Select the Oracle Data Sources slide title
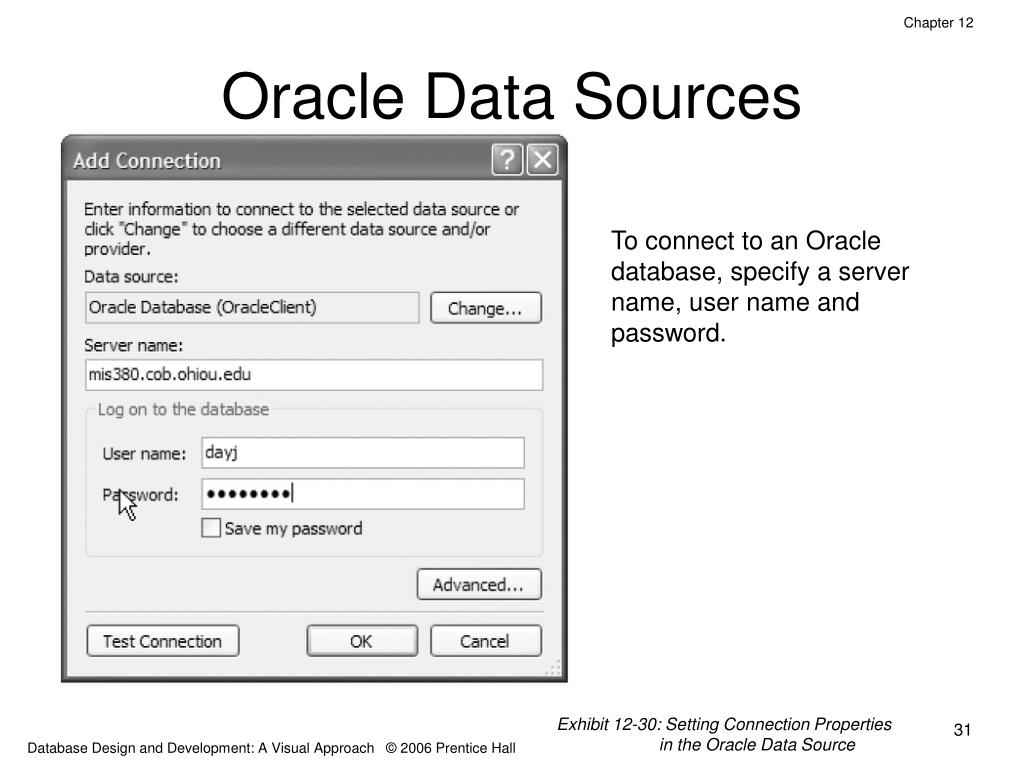Image resolution: width=1024 pixels, height=768 pixels. click(x=511, y=98)
